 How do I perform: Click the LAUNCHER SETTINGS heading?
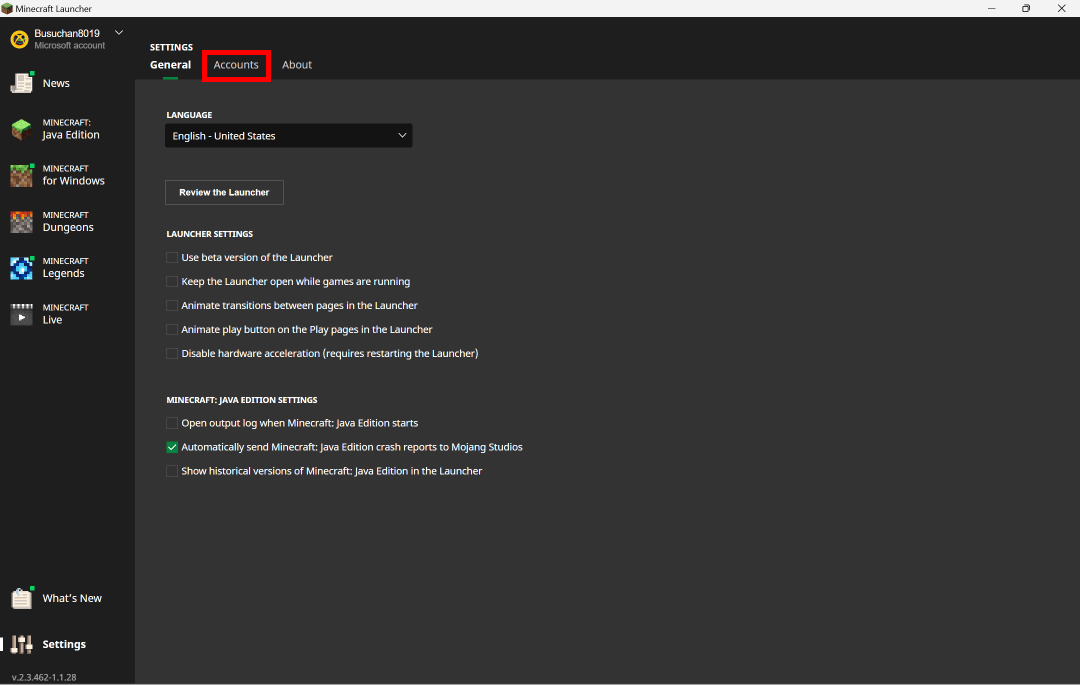click(x=209, y=234)
